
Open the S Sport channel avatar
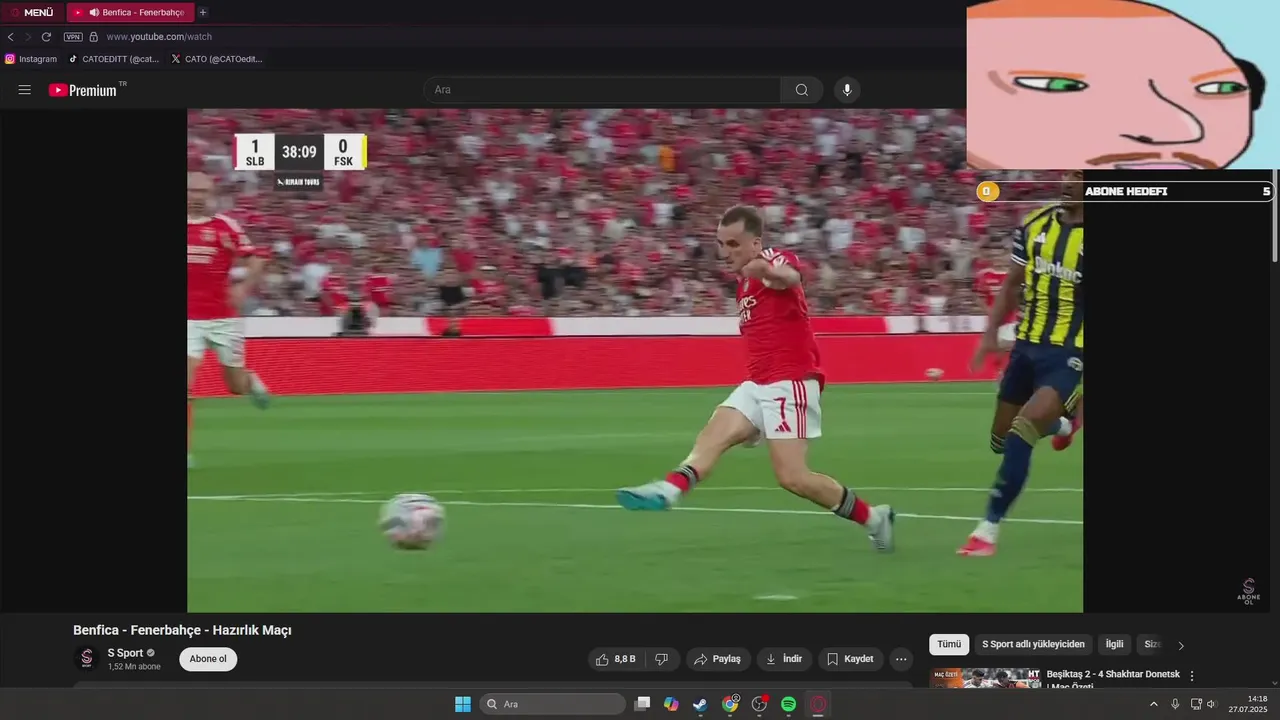tap(87, 658)
